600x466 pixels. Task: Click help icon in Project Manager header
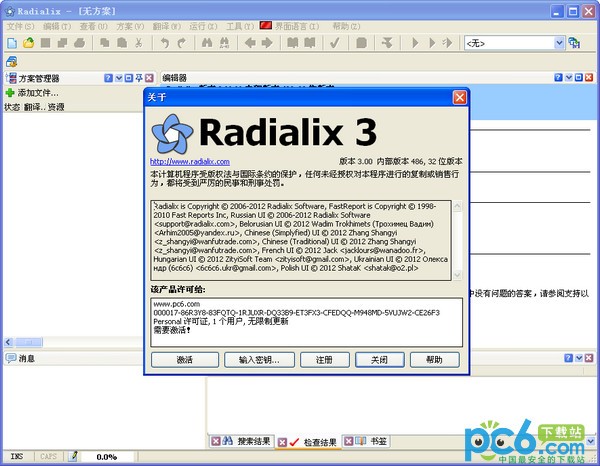[108, 78]
